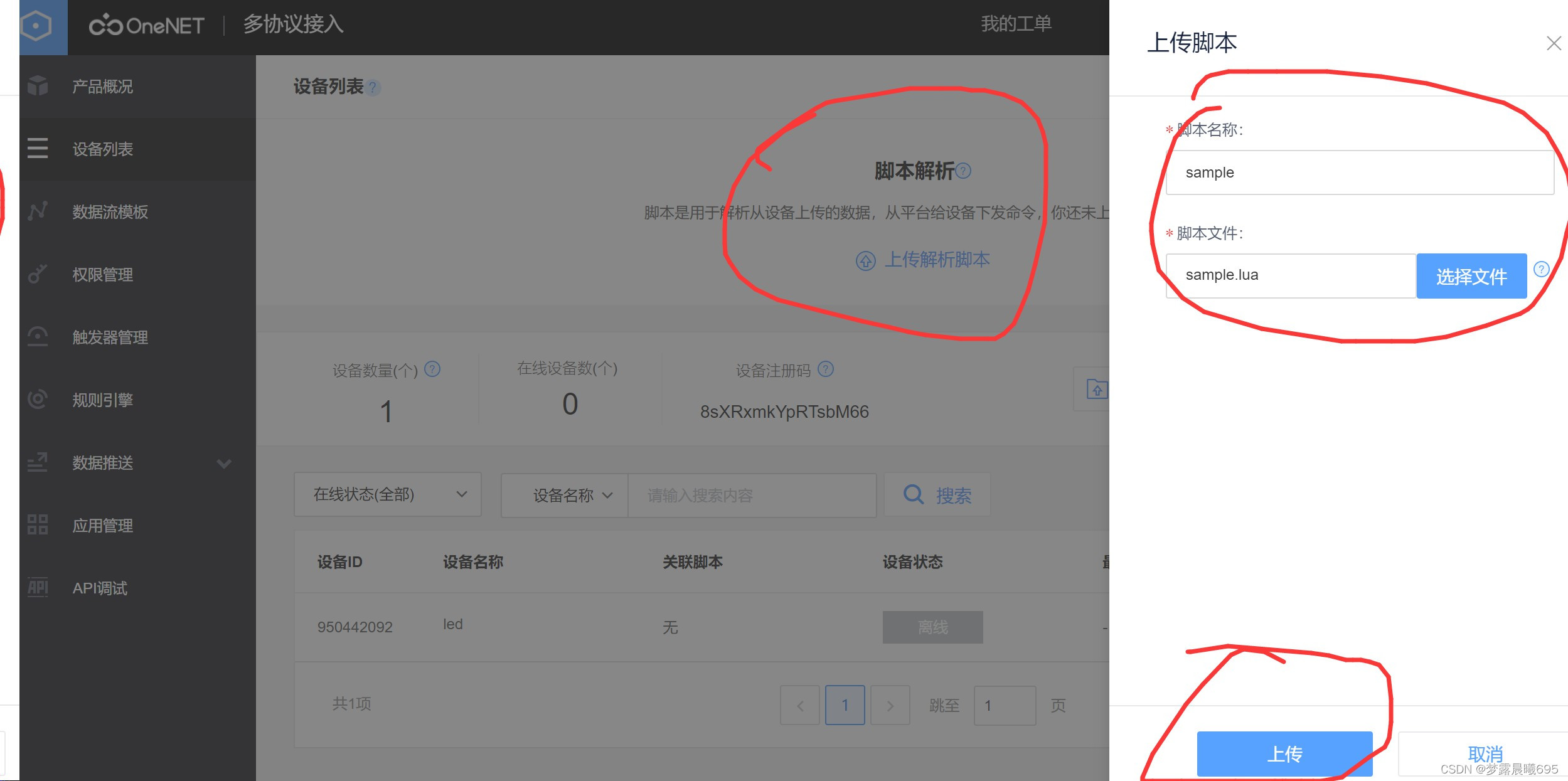Expand the 数据推送 submenu chevron
This screenshot has width=1568, height=781.
coord(224,464)
